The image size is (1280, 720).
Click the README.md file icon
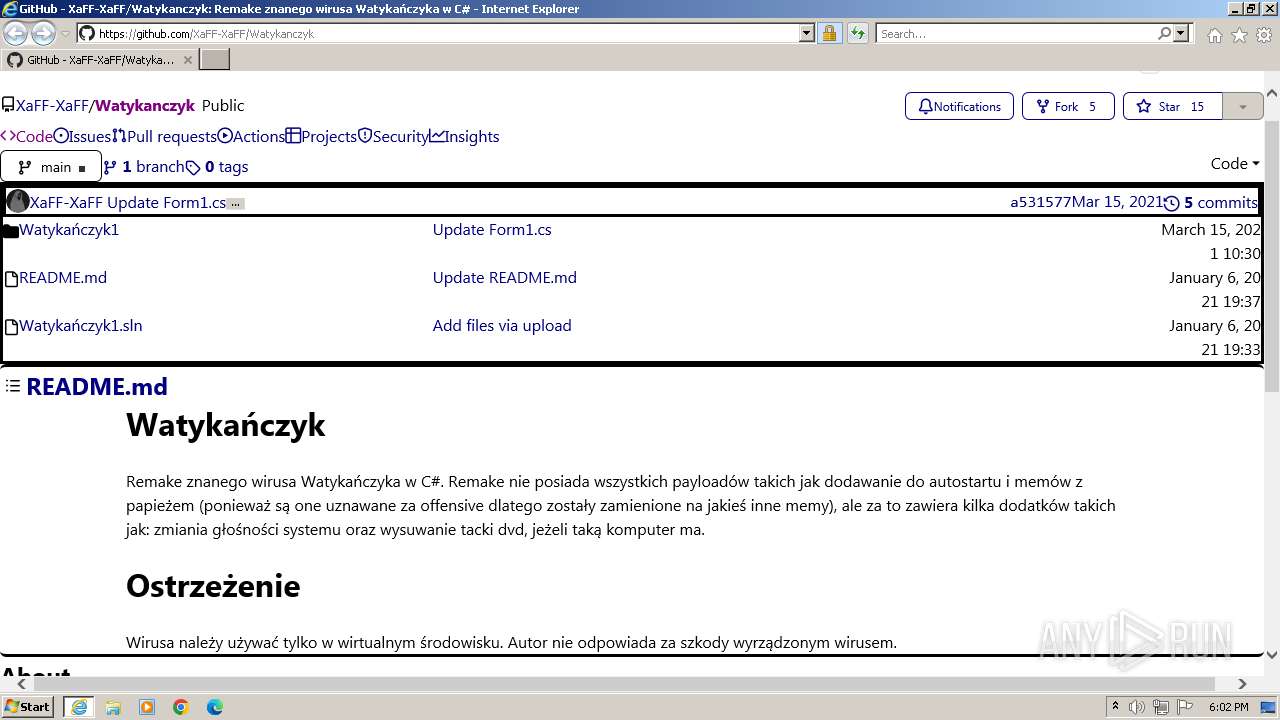click(x=12, y=279)
